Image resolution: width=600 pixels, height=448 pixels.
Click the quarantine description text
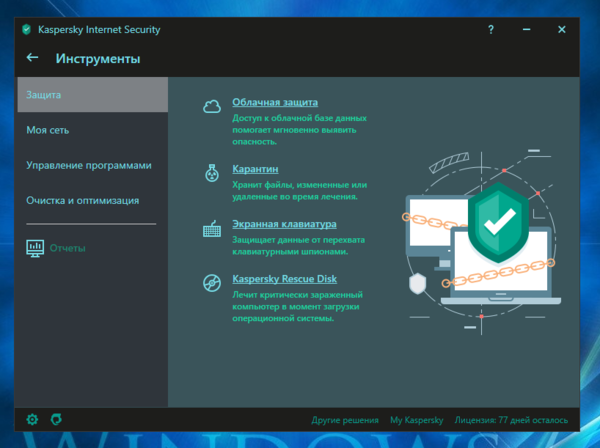point(300,191)
